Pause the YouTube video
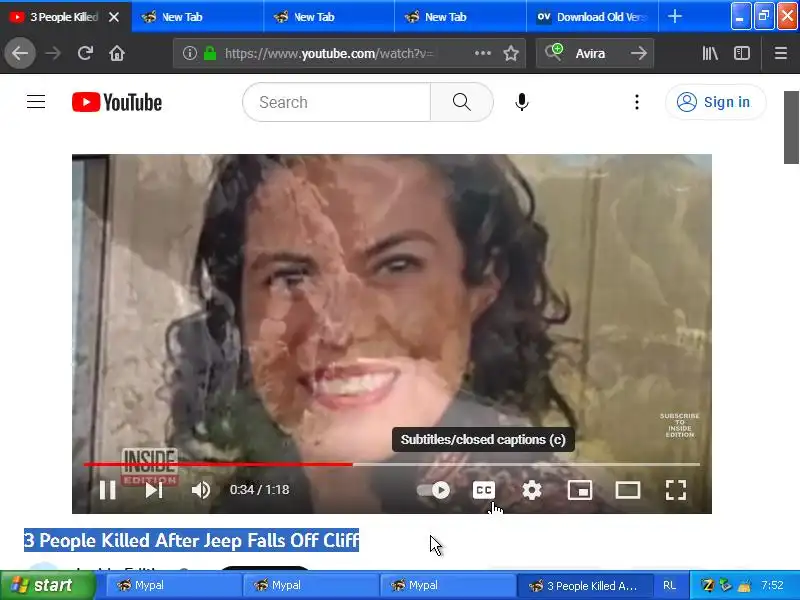Viewport: 800px width, 600px height. pyautogui.click(x=108, y=490)
